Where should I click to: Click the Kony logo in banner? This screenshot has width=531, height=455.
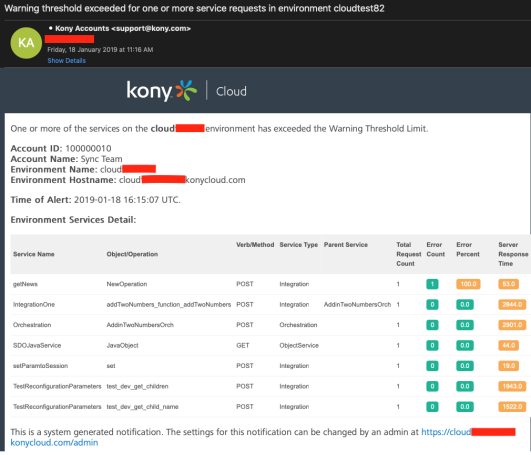[162, 91]
